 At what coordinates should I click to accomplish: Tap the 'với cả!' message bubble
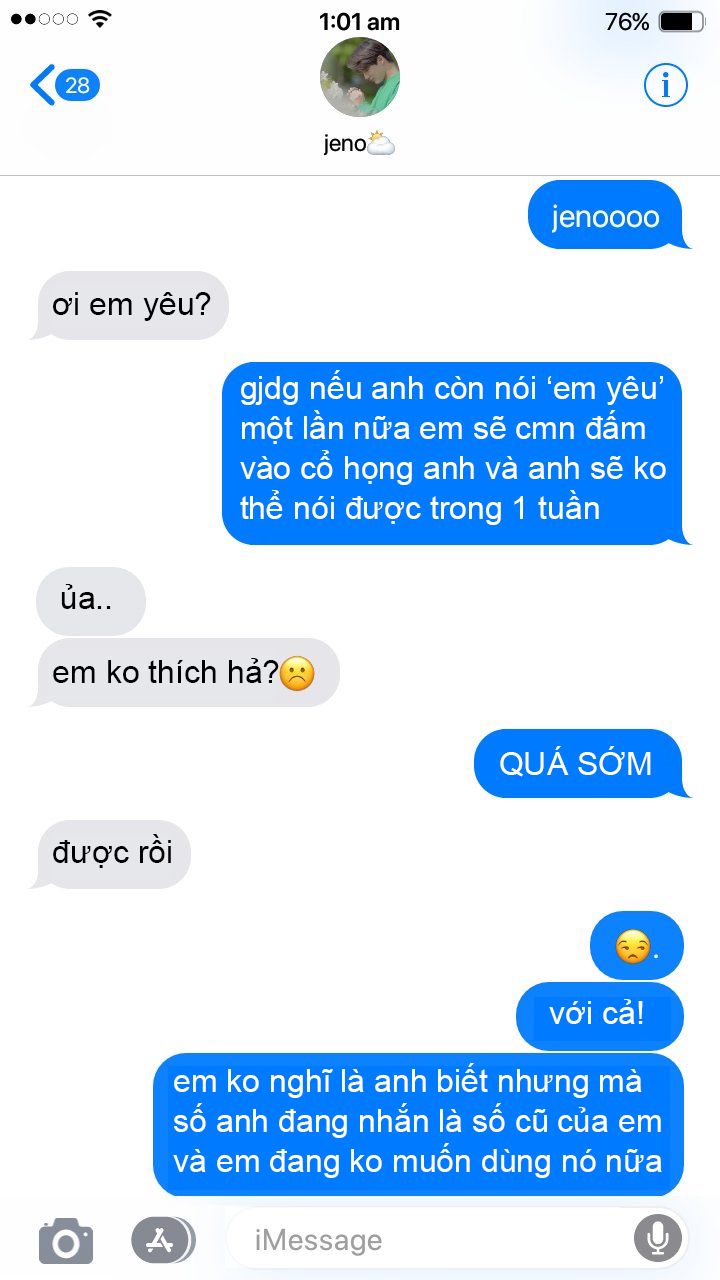599,1016
